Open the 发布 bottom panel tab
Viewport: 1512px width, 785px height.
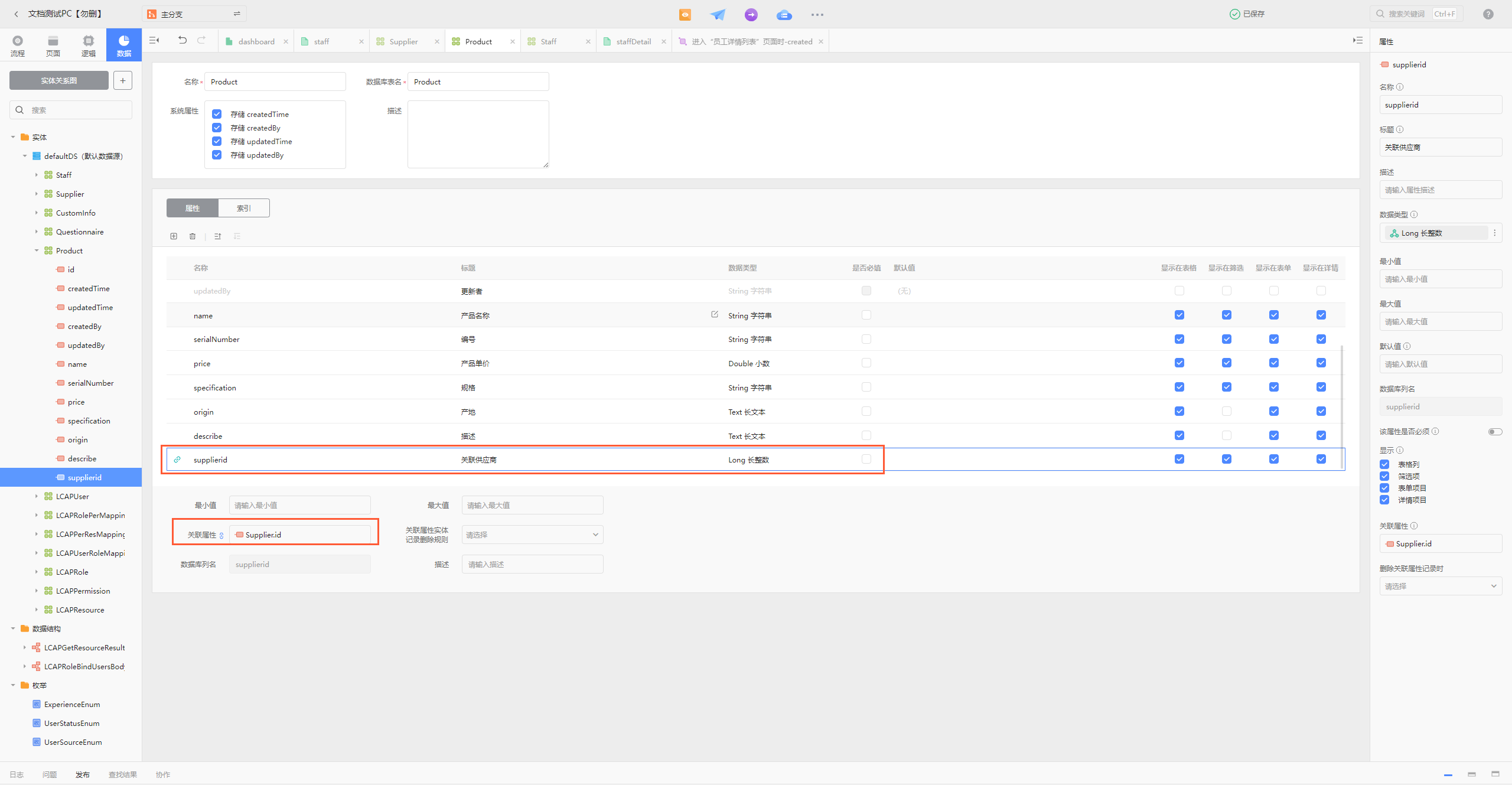tap(83, 774)
